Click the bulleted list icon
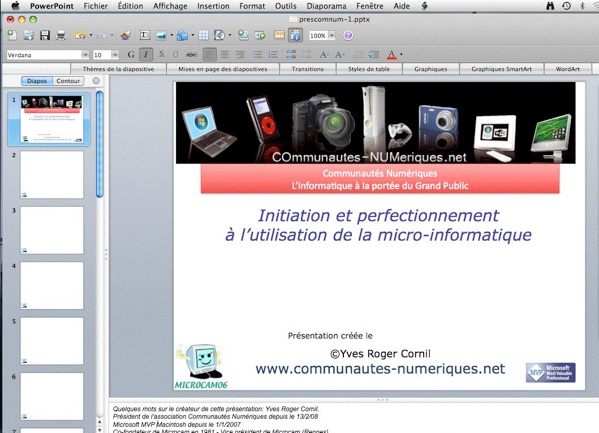599x433 pixels. [258, 55]
